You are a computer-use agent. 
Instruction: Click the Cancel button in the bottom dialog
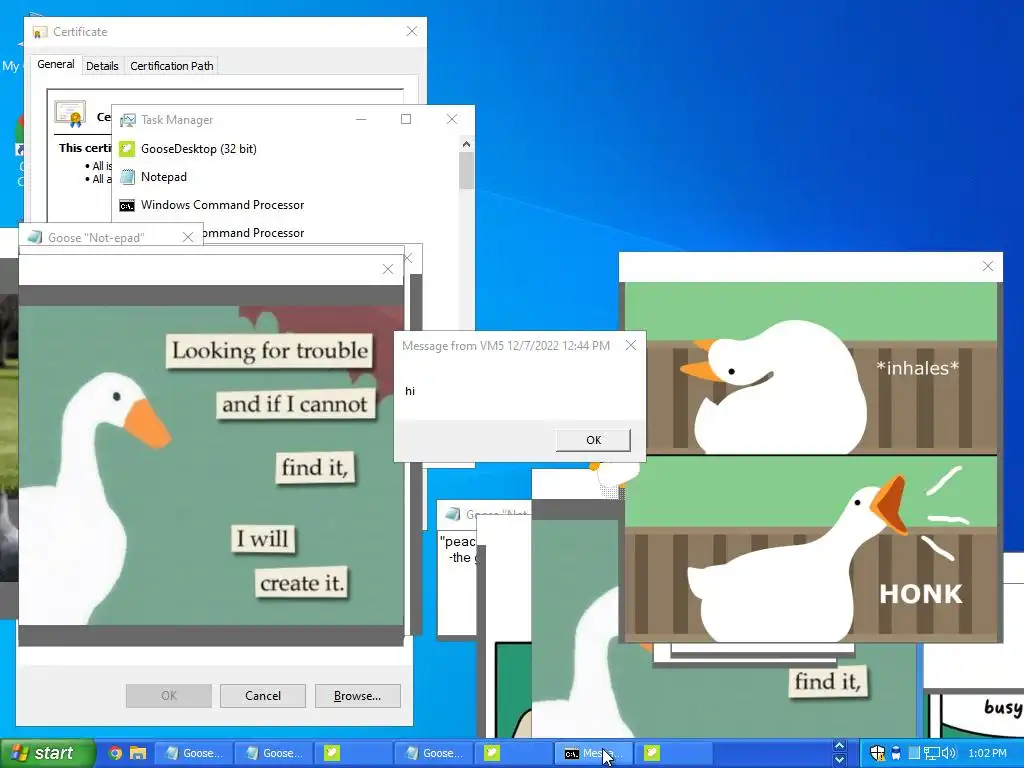tap(263, 696)
